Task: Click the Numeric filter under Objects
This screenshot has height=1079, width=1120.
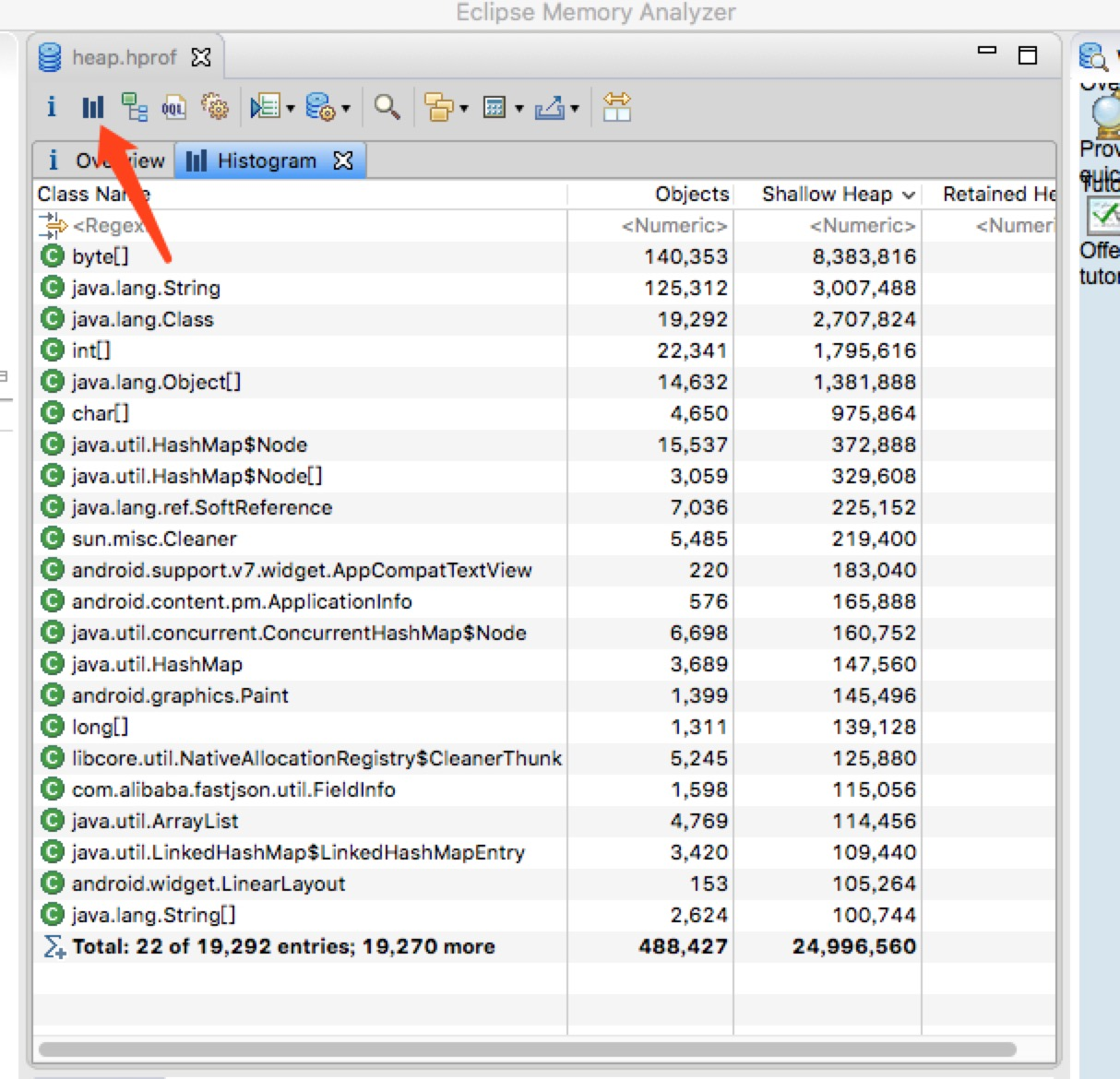Action: (674, 226)
